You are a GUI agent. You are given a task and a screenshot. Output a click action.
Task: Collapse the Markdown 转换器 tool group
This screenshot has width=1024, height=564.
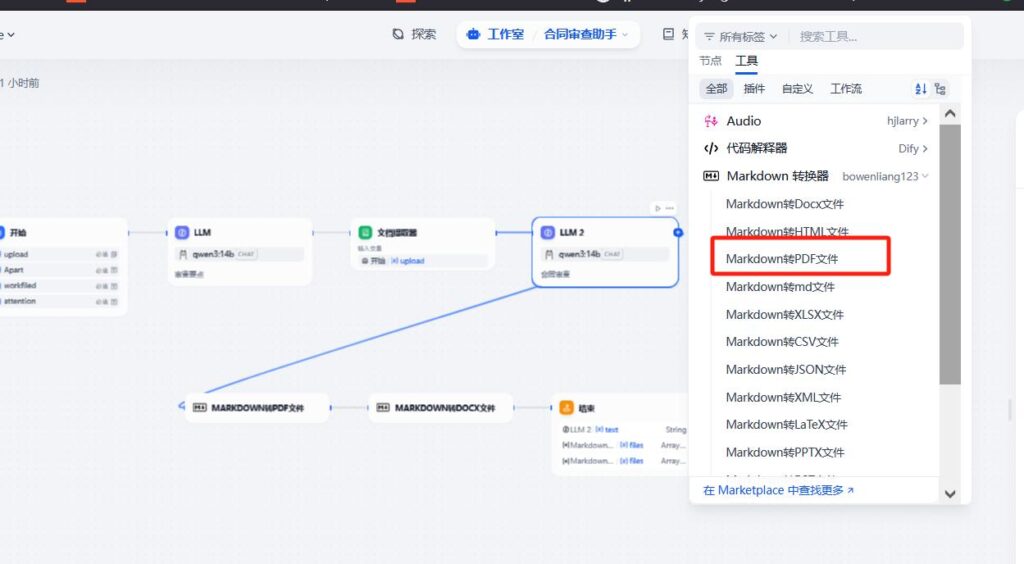[926, 176]
